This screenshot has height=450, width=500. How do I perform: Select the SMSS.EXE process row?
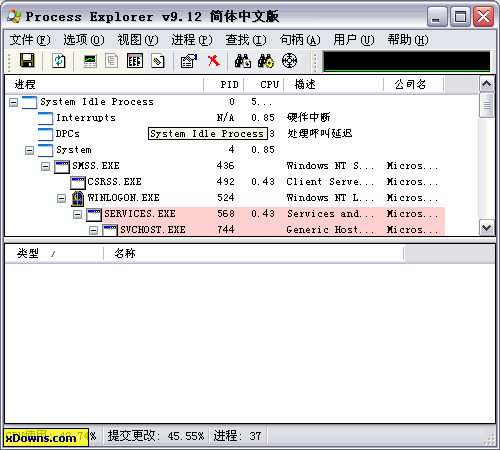coord(225,166)
